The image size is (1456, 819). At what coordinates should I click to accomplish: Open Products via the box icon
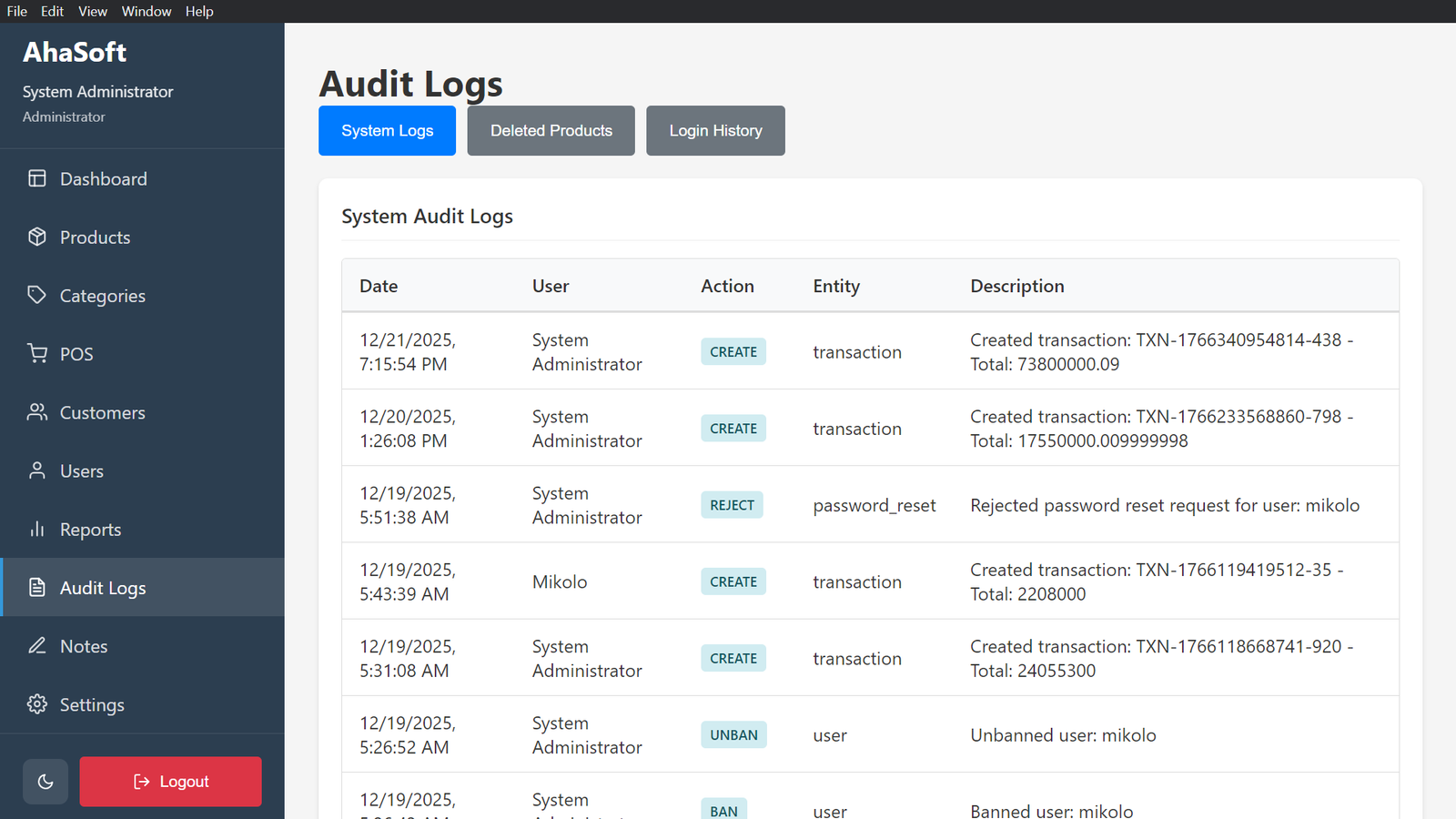tap(36, 237)
